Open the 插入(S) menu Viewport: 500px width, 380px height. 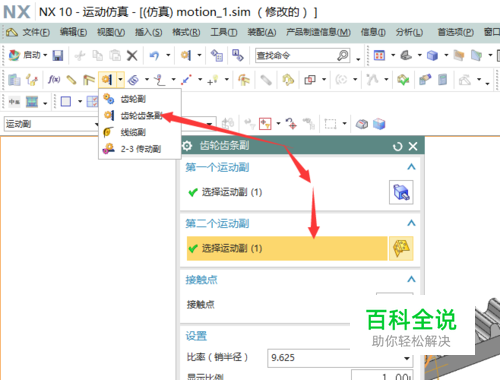point(148,32)
